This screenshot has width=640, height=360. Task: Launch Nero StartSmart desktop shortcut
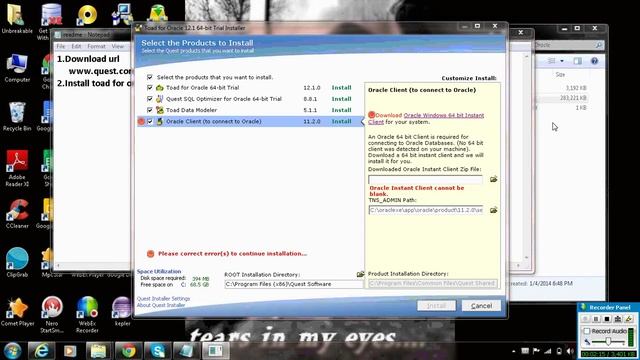tap(52, 314)
